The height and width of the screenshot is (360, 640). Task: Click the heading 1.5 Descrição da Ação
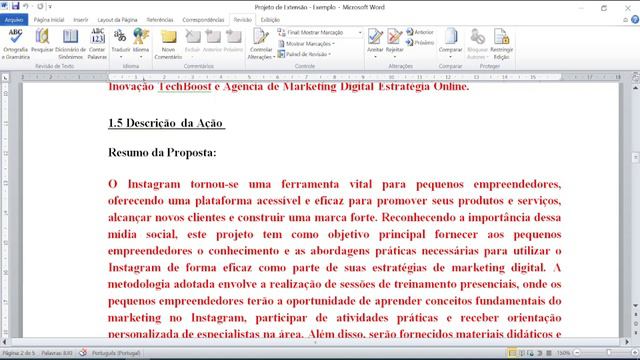pyautogui.click(x=167, y=123)
